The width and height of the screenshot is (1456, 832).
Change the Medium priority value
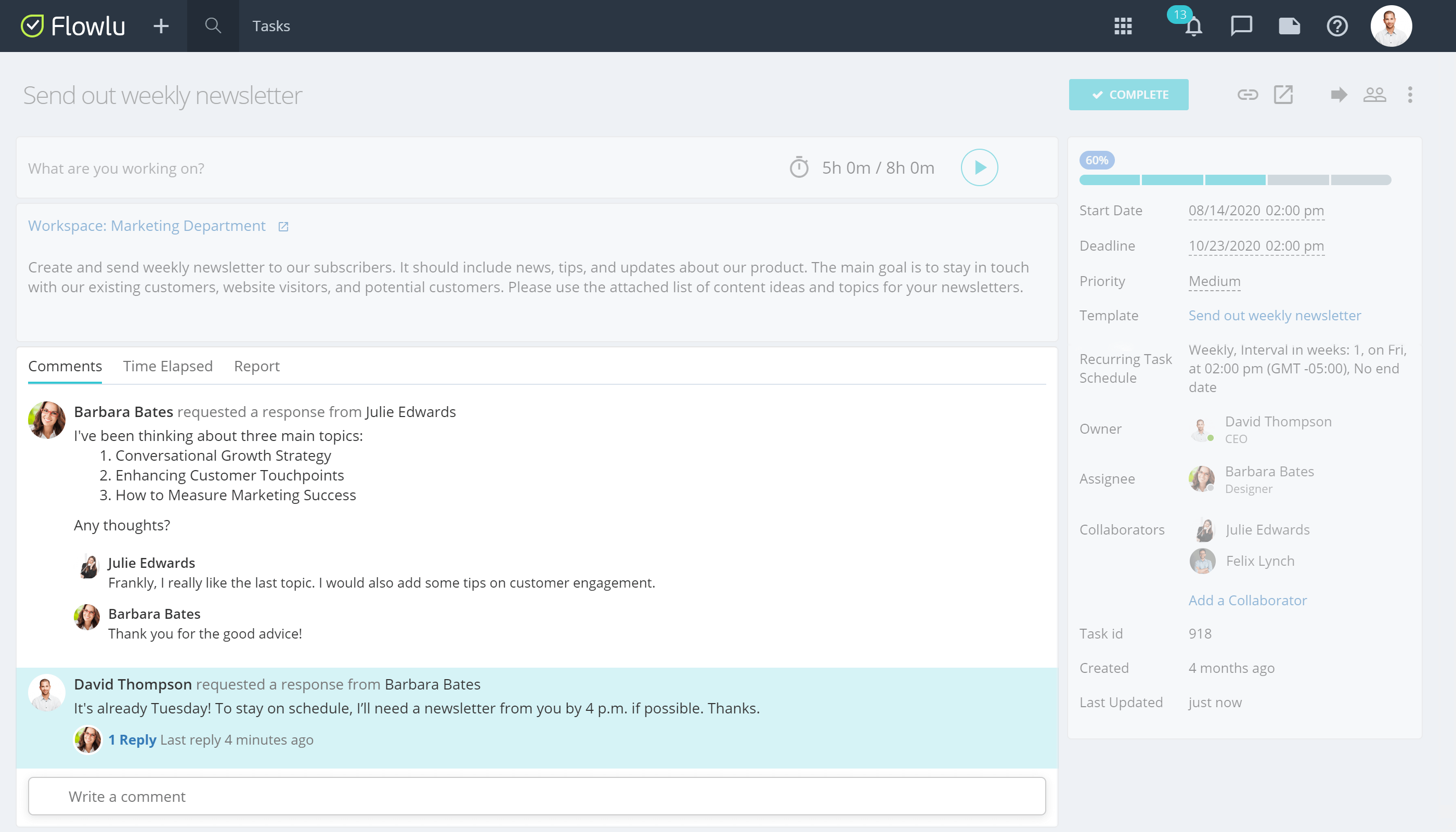pyautogui.click(x=1214, y=281)
